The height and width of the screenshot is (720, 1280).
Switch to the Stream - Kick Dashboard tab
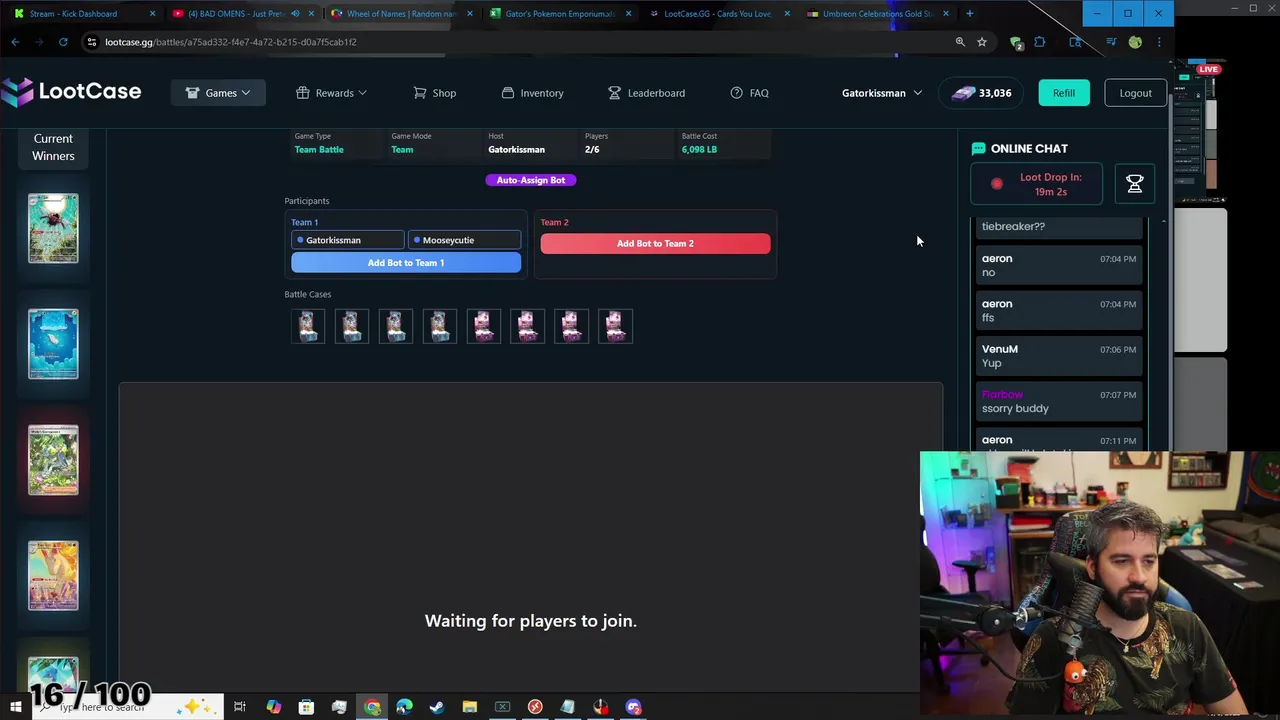82,14
